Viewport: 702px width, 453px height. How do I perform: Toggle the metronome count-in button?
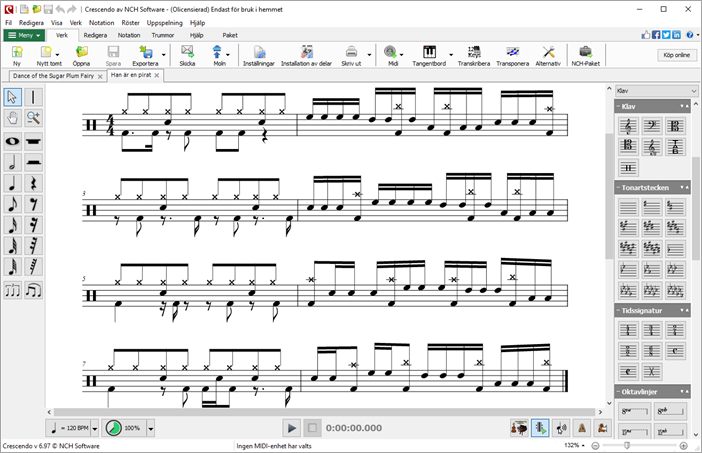(x=603, y=428)
